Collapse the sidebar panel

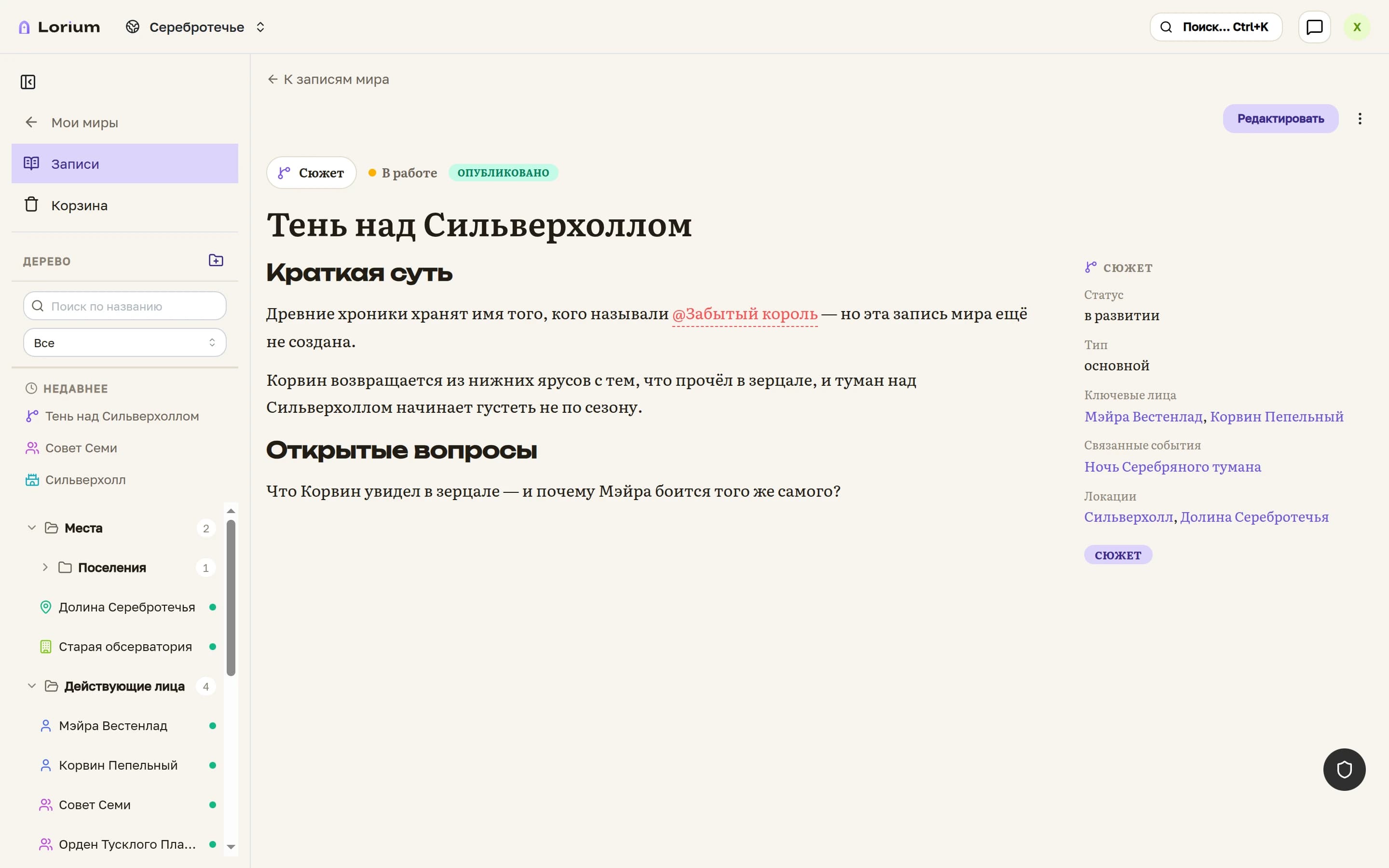click(x=28, y=82)
